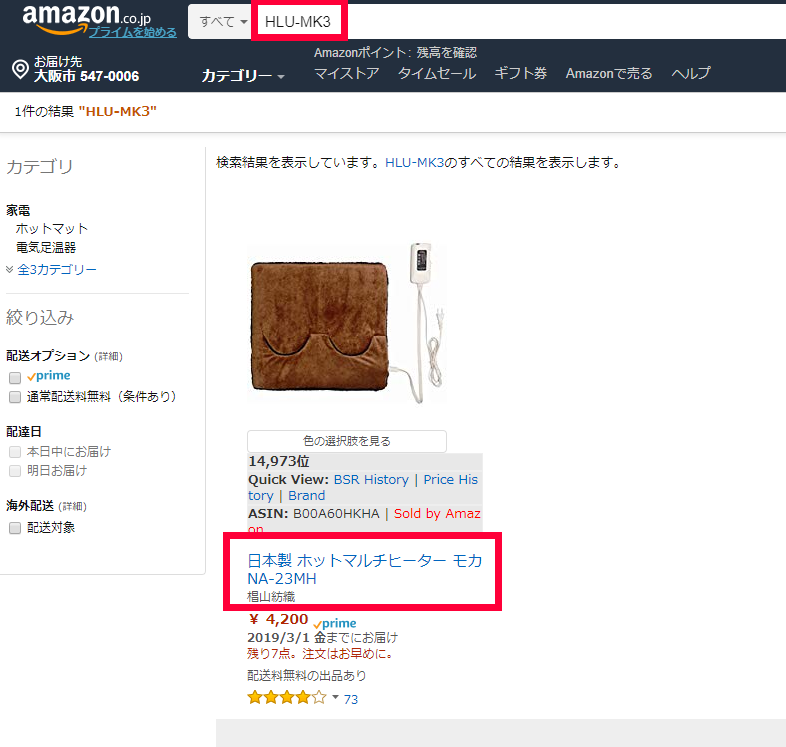The height and width of the screenshot is (747, 786).
Task: Open タイムセール in the nav bar
Action: click(x=437, y=74)
